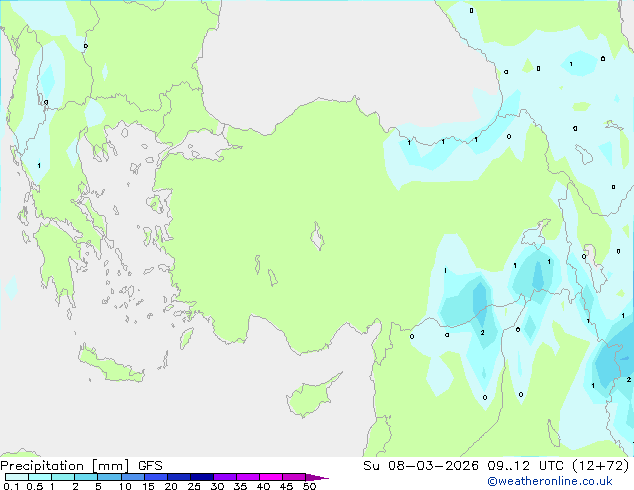634x490 pixels.
Task: Click the 0.1–0.5 mm palest legend swatch
Action: [17, 477]
